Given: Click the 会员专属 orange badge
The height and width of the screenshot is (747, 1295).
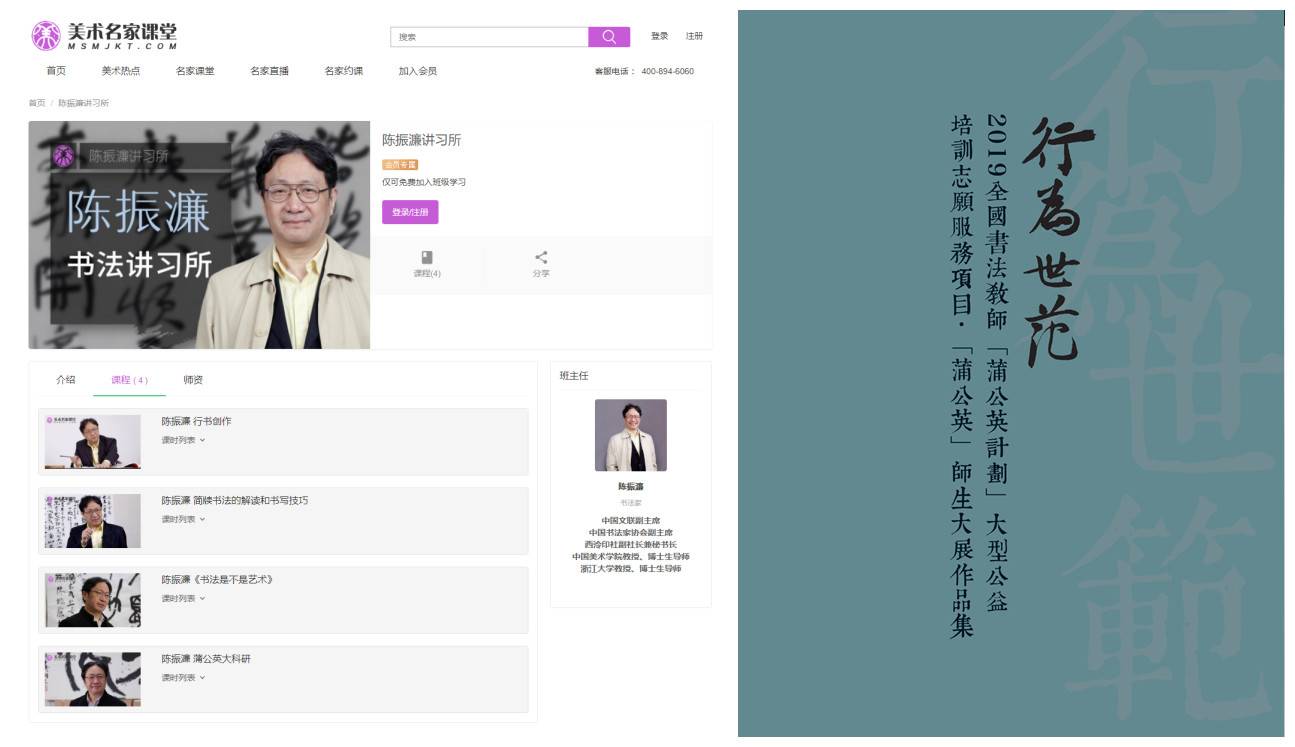Looking at the screenshot, I should [400, 164].
